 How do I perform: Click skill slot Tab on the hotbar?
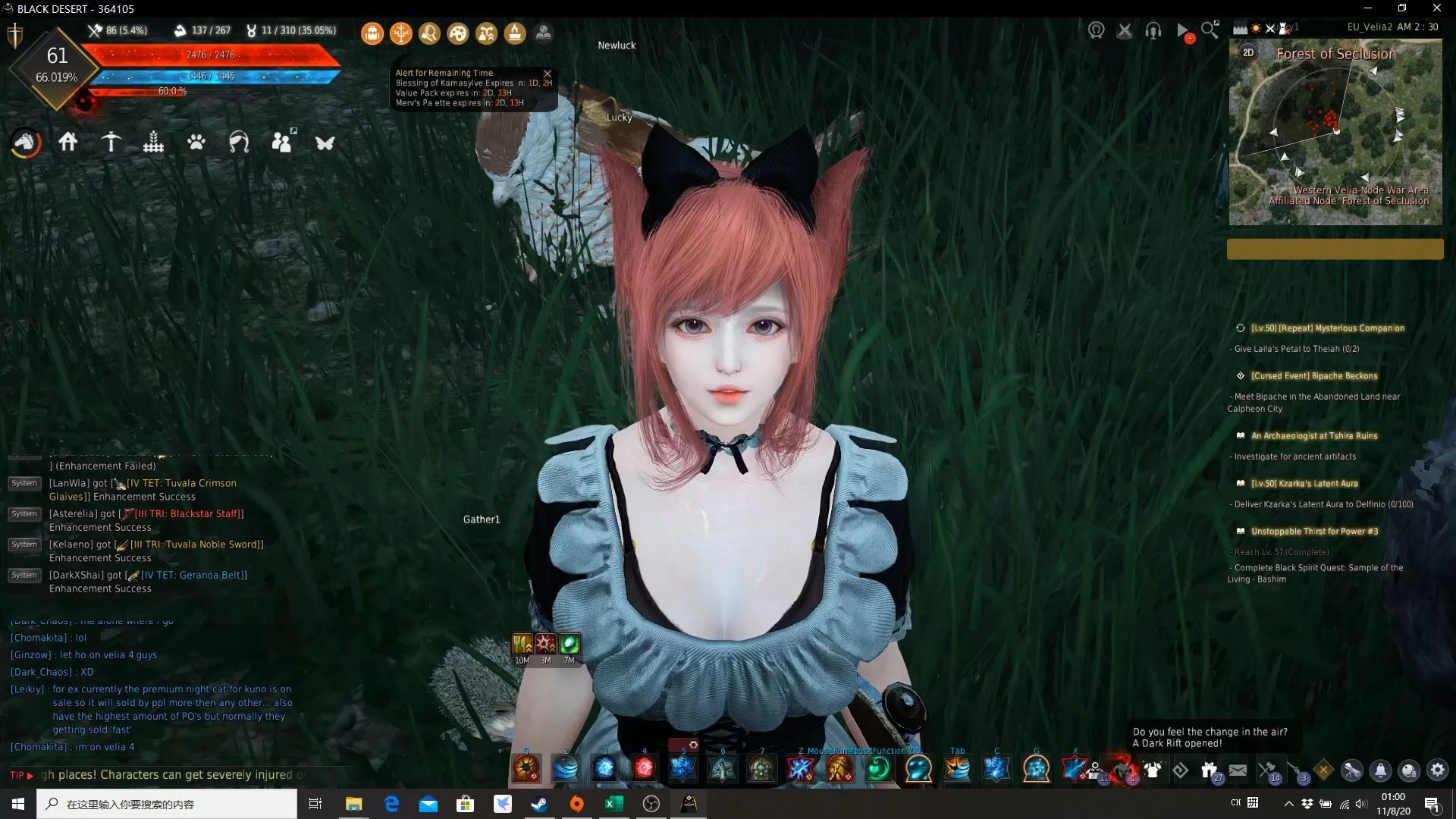(957, 768)
